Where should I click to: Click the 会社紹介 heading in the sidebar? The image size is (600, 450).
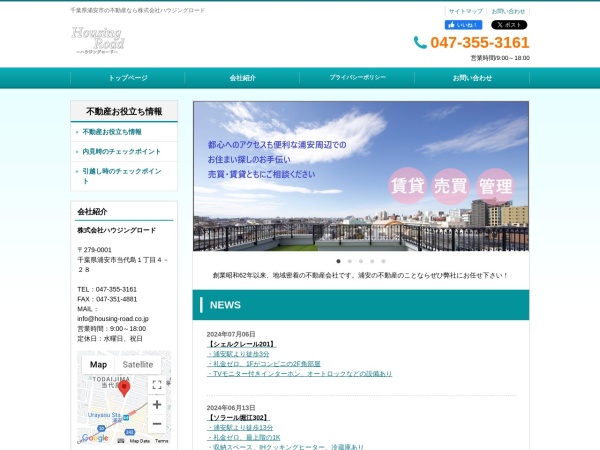pyautogui.click(x=92, y=212)
